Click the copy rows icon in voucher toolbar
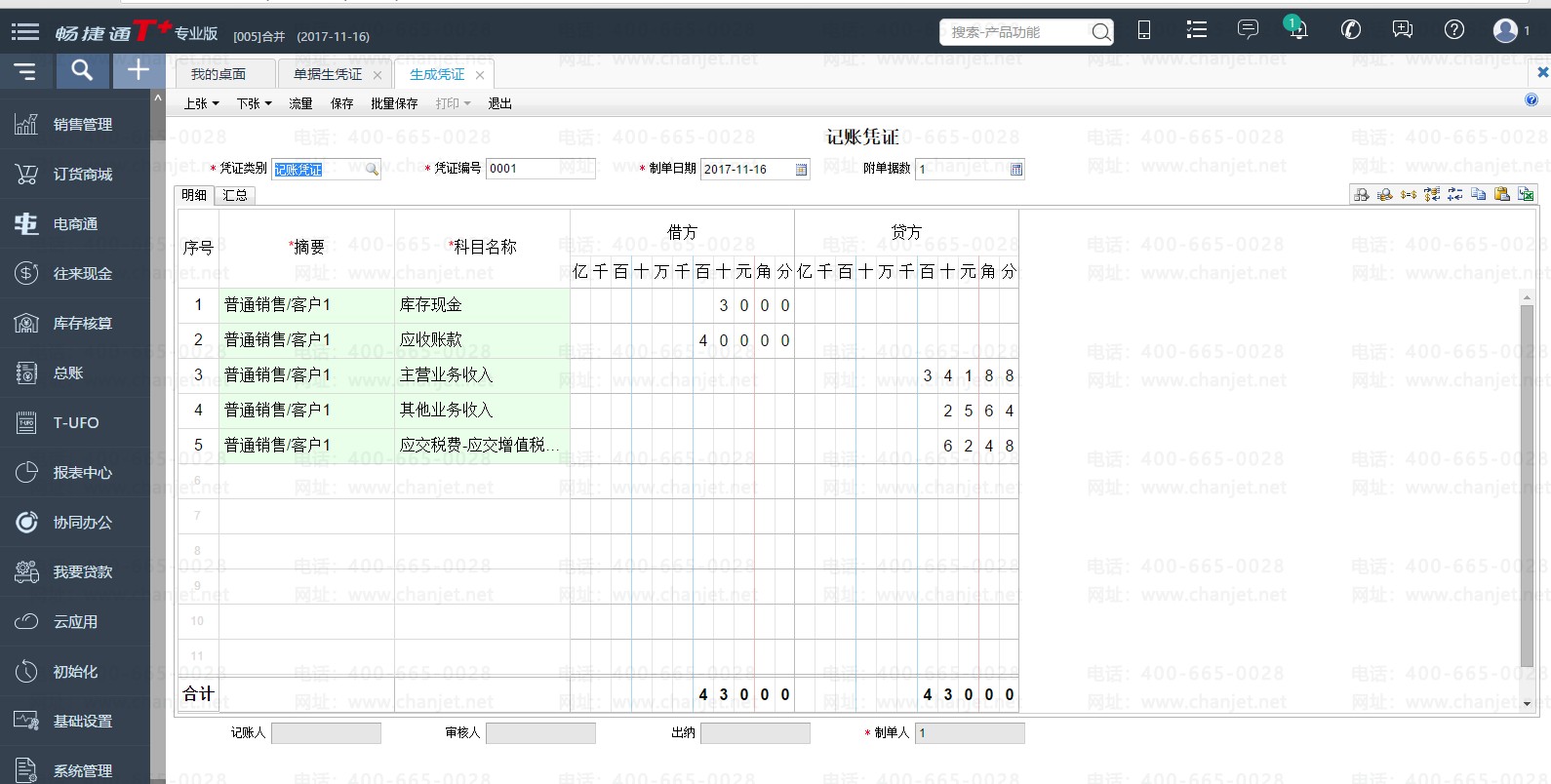 point(1479,194)
